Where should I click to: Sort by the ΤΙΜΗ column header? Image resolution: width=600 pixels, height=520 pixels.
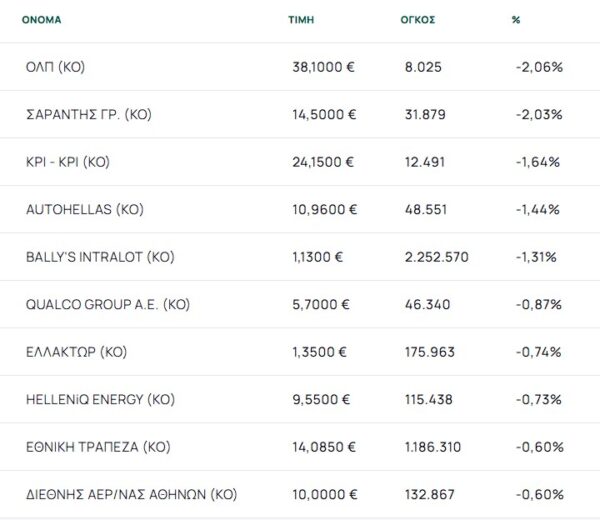(x=301, y=20)
